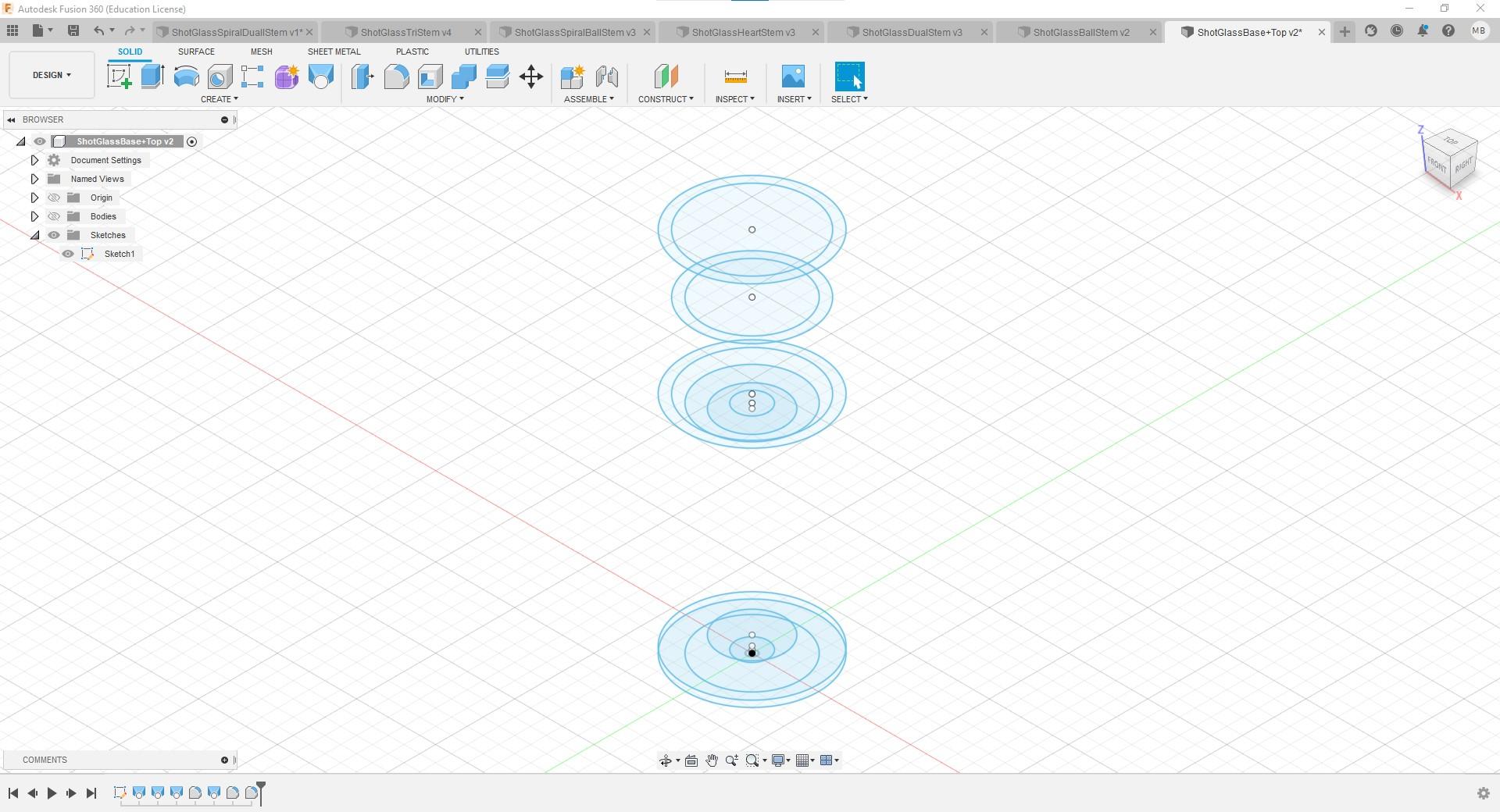Open the MODIFY dropdown menu
The height and width of the screenshot is (812, 1500).
(x=445, y=99)
